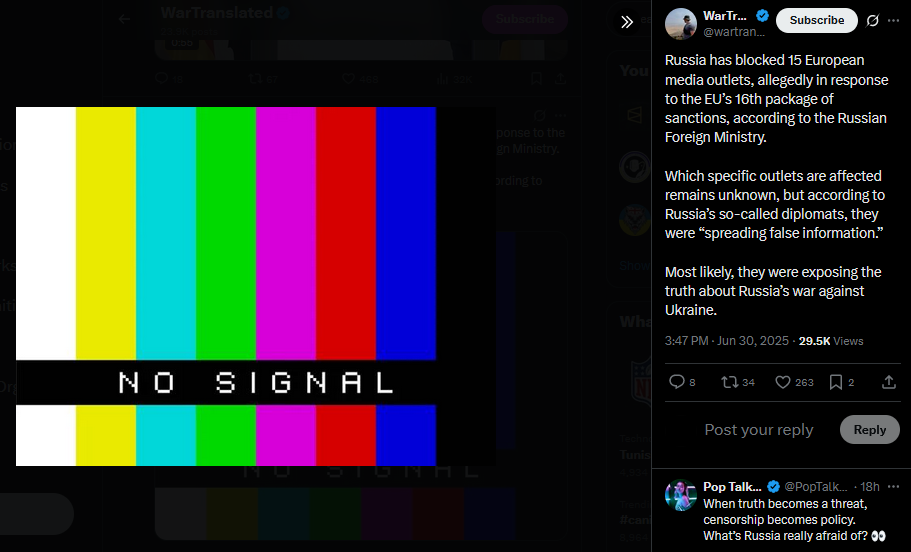Viewport: 911px width, 552px height.
Task: Focus the Post your reply field
Action: pos(759,429)
